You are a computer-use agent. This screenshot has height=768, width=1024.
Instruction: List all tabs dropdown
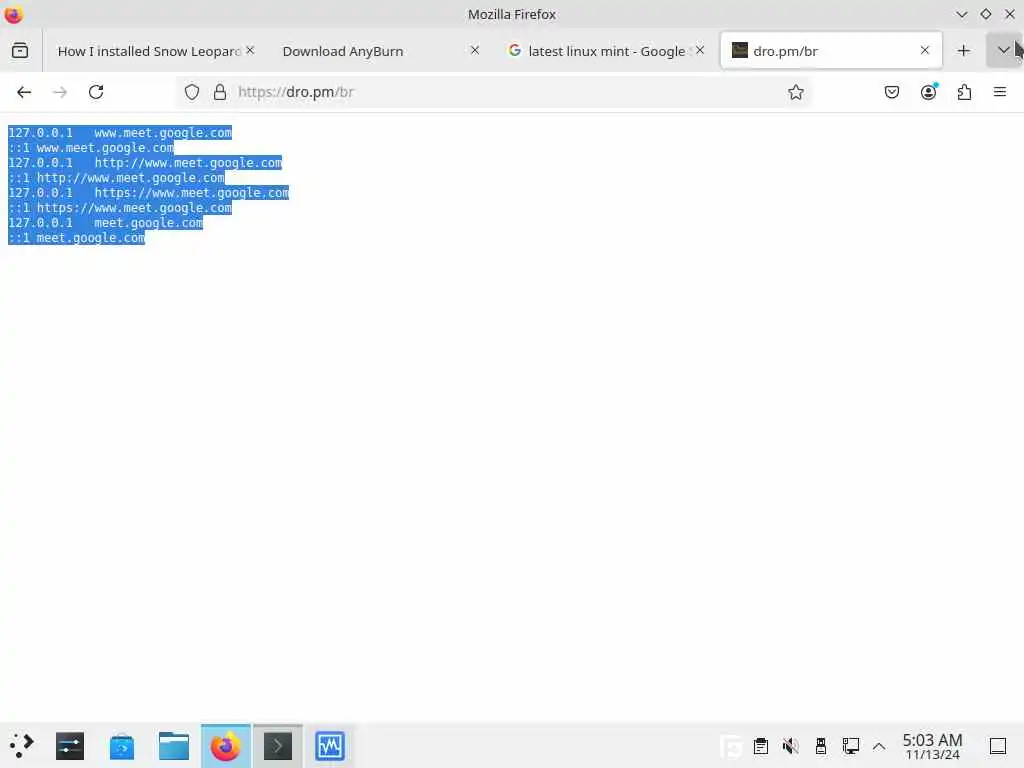tap(1003, 50)
